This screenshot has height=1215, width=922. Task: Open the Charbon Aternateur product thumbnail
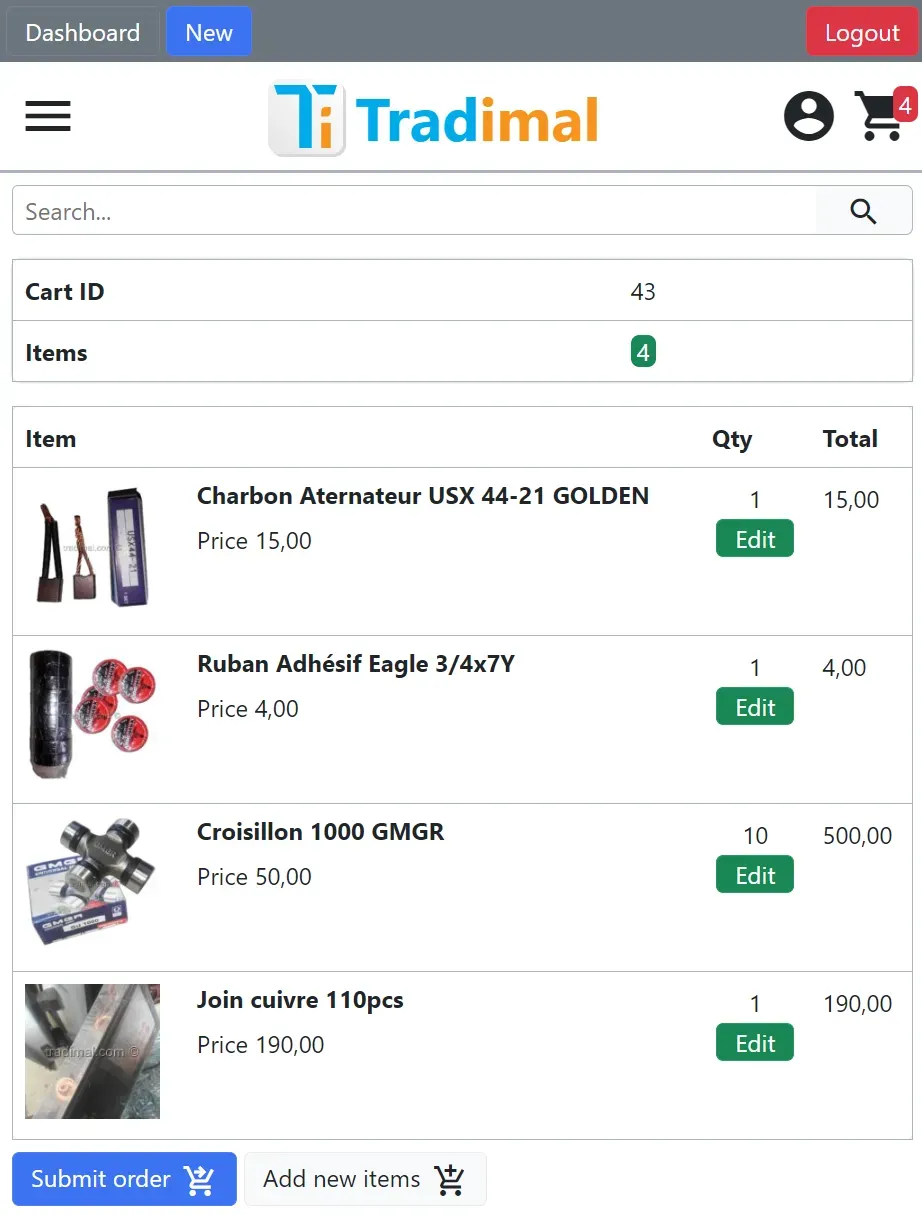point(92,546)
